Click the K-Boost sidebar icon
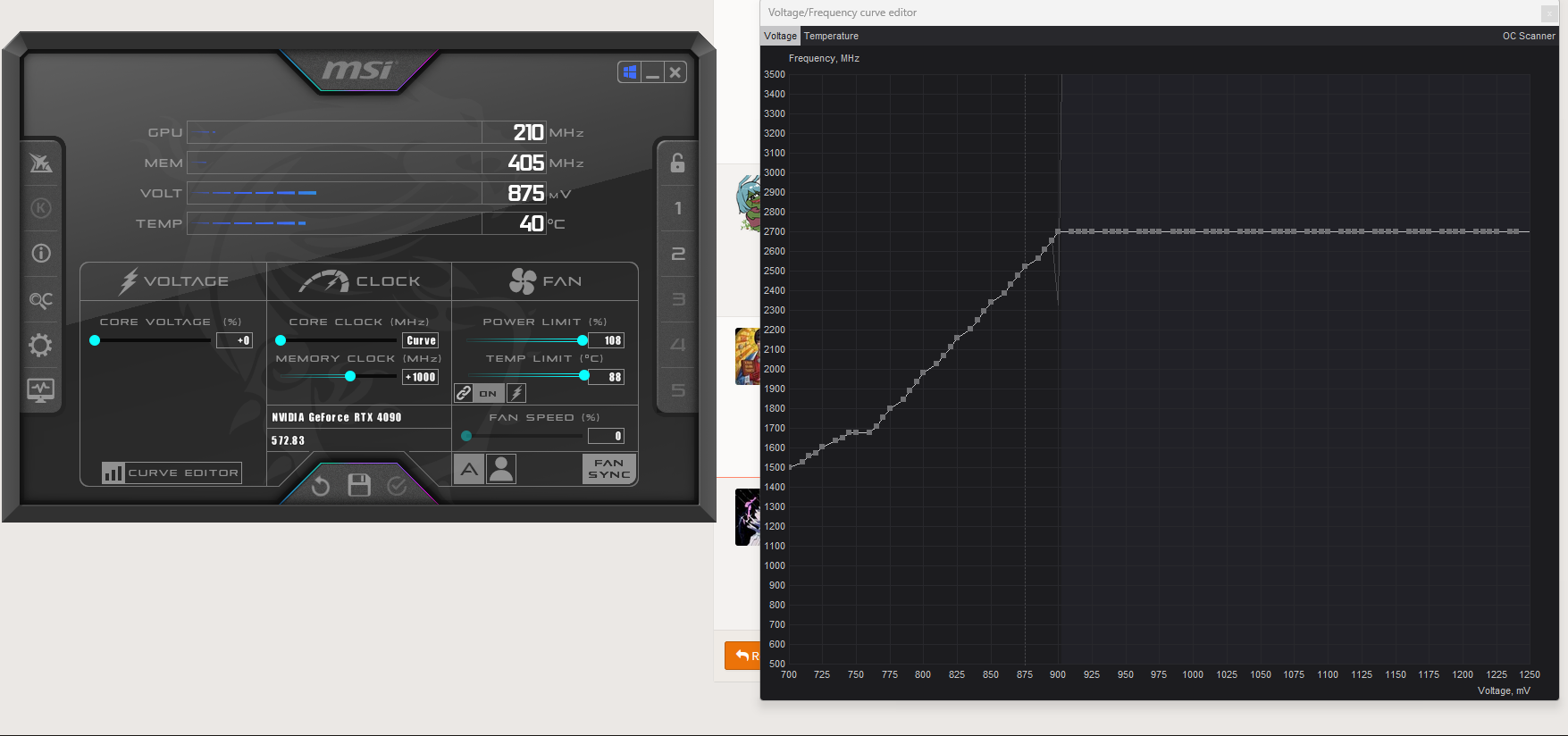Viewport: 1568px width, 736px height. pos(41,208)
